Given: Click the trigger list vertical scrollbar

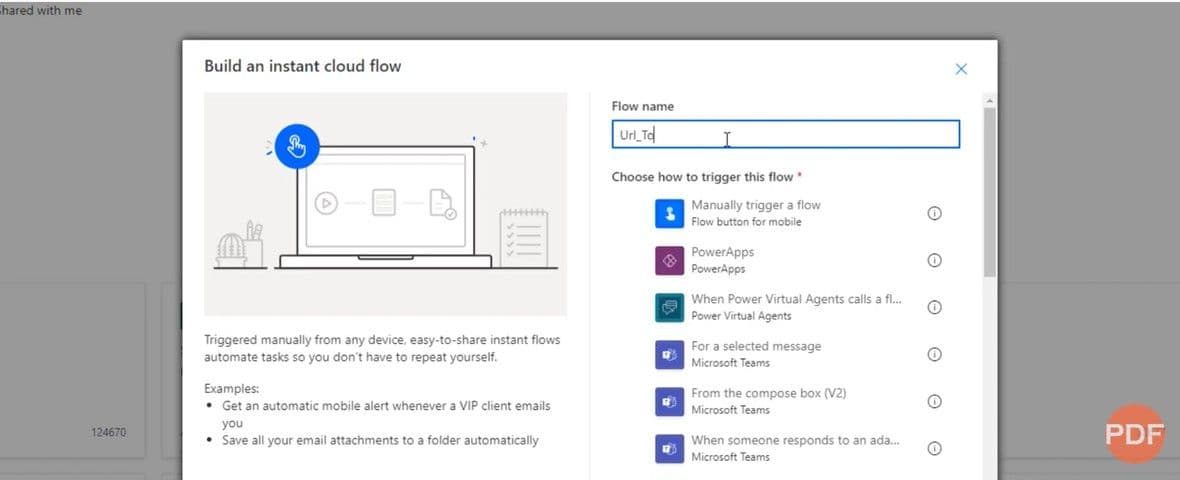Looking at the screenshot, I should [989, 190].
